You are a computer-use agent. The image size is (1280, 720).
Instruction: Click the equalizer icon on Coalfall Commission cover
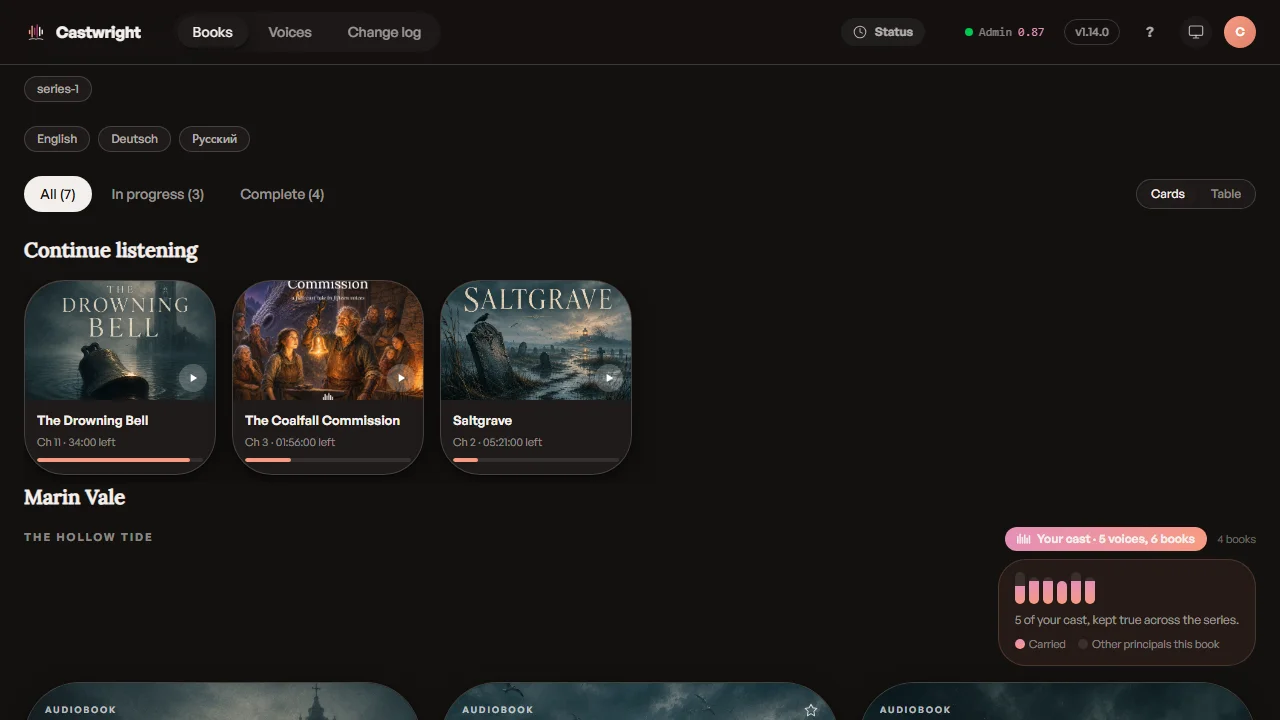328,396
